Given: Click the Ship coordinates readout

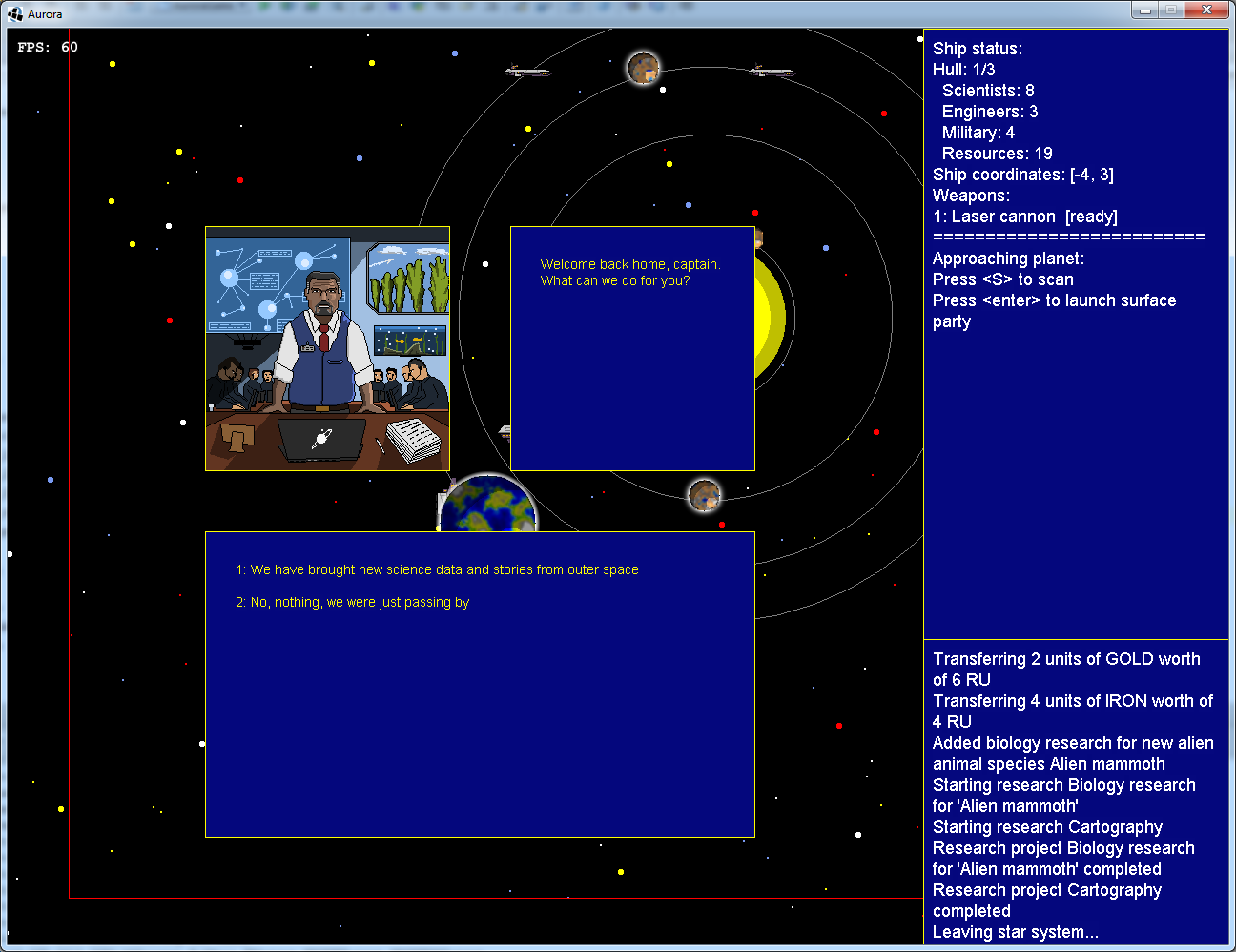Looking at the screenshot, I should [x=1022, y=175].
